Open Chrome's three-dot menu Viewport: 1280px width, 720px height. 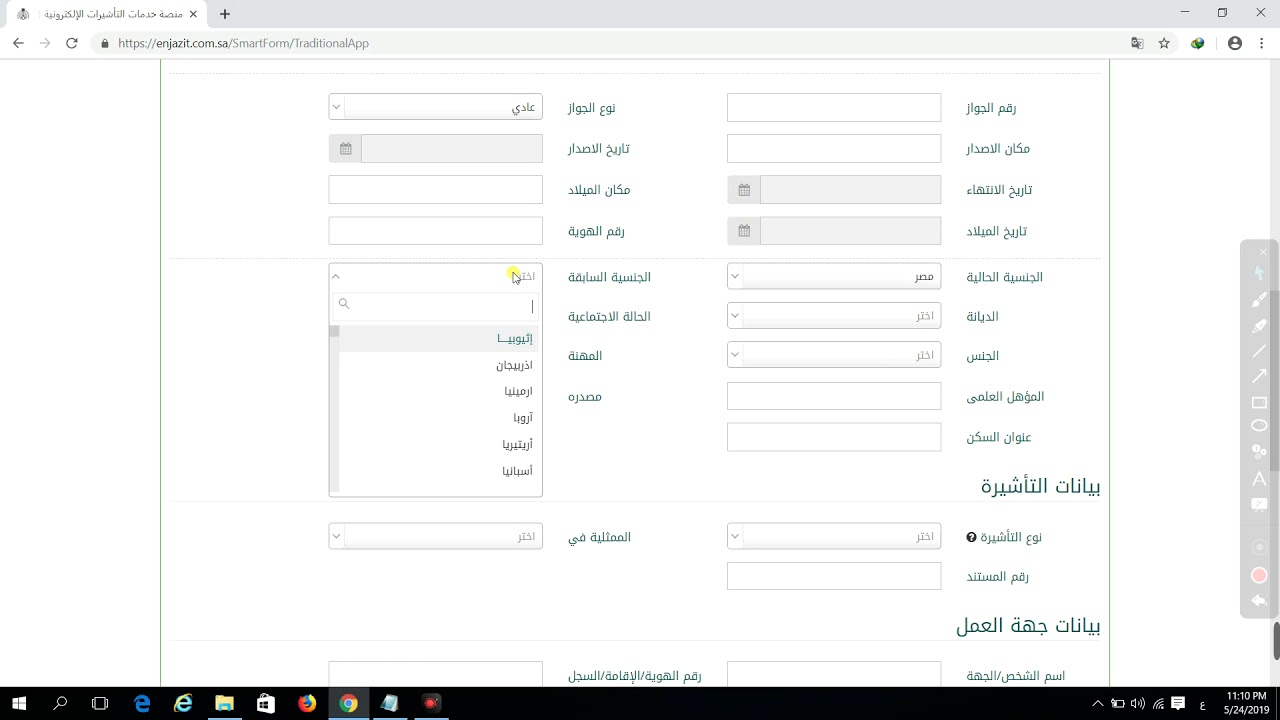click(1261, 43)
